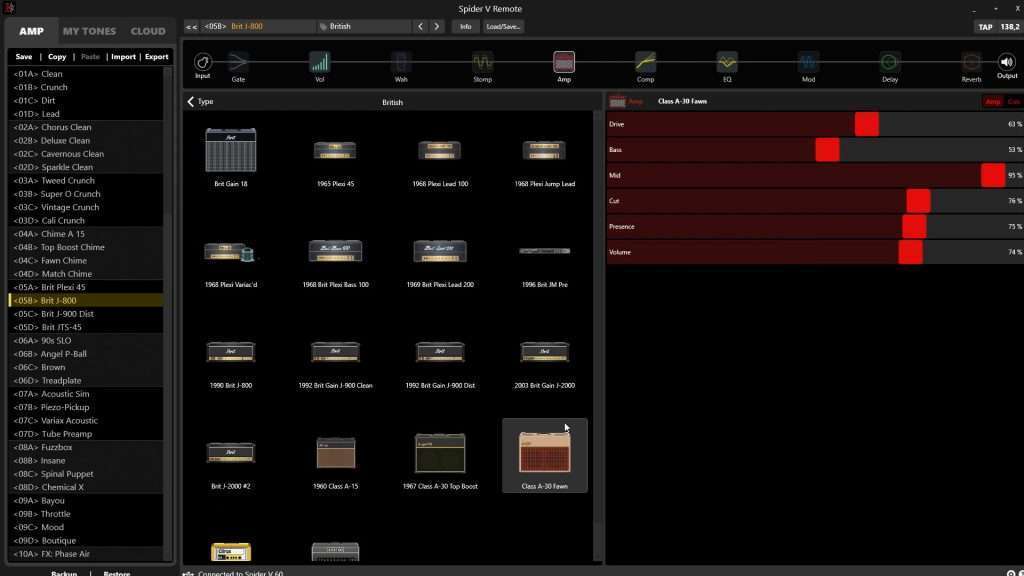Viewport: 1024px width, 576px height.
Task: Open the Stomp effect block
Action: tap(482, 63)
